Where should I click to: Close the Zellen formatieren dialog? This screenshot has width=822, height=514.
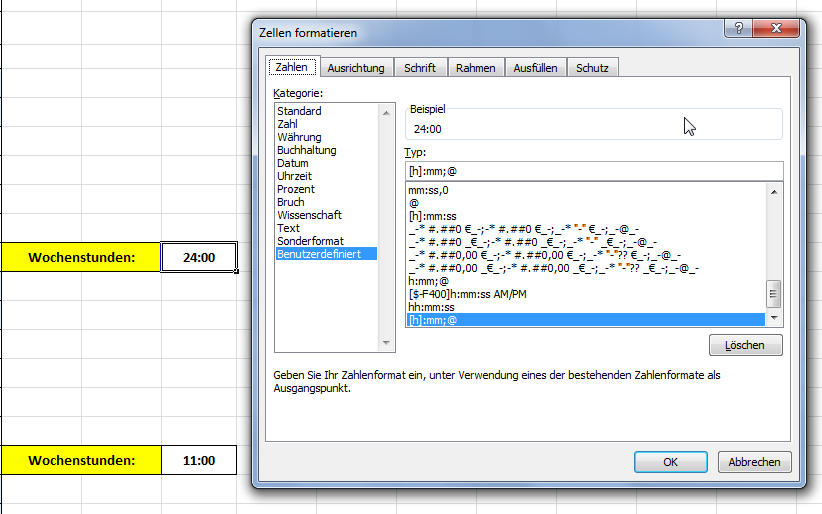(x=776, y=28)
